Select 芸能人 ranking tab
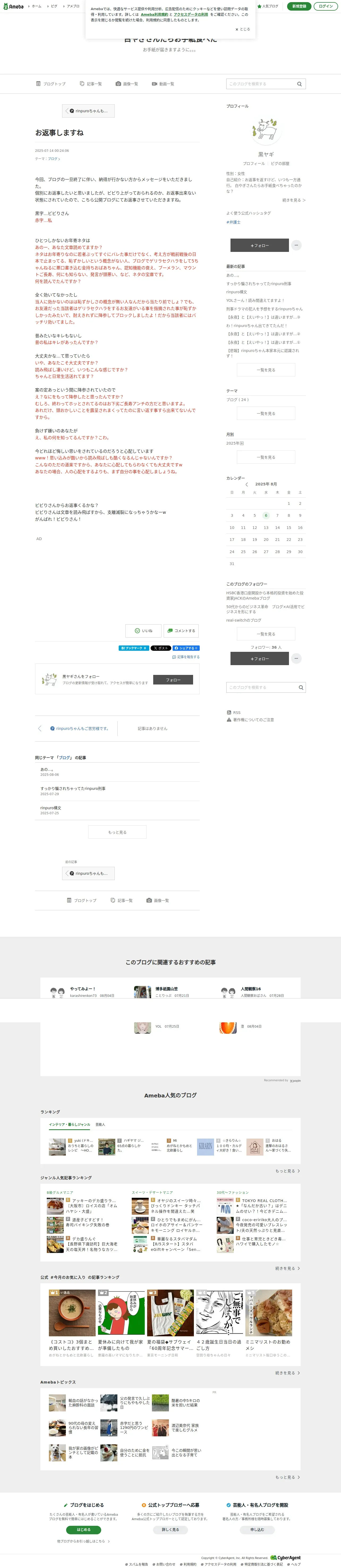Screen dimensions: 341x1568 point(100,1124)
